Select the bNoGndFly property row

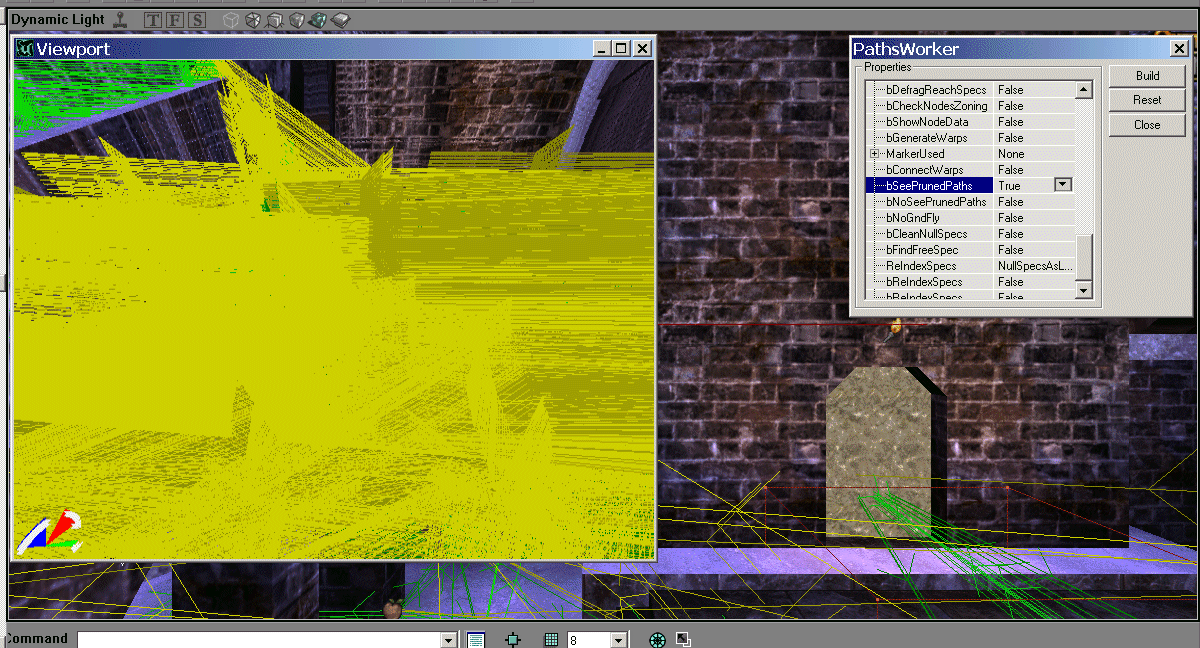pyautogui.click(x=930, y=218)
